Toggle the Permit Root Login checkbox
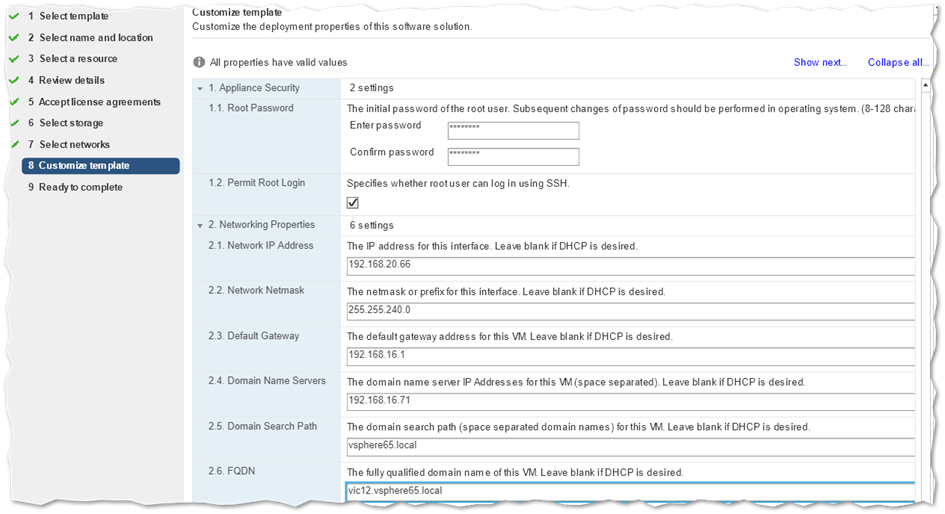 tap(353, 202)
